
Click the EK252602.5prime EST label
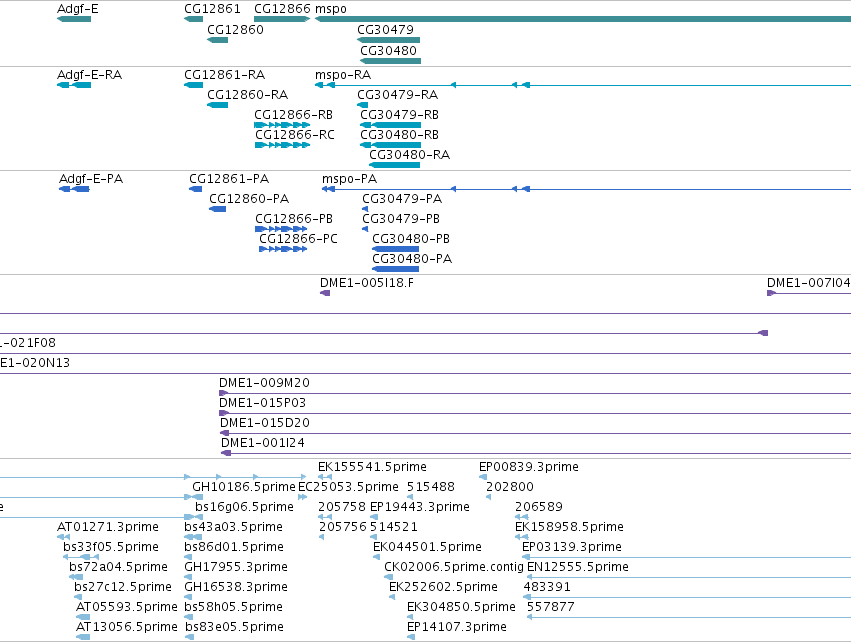(443, 587)
